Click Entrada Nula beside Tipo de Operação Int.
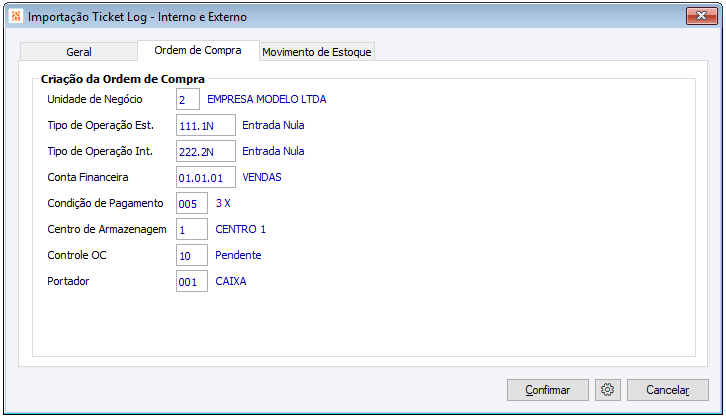Screen dimensions: 726x418 click(x=273, y=151)
